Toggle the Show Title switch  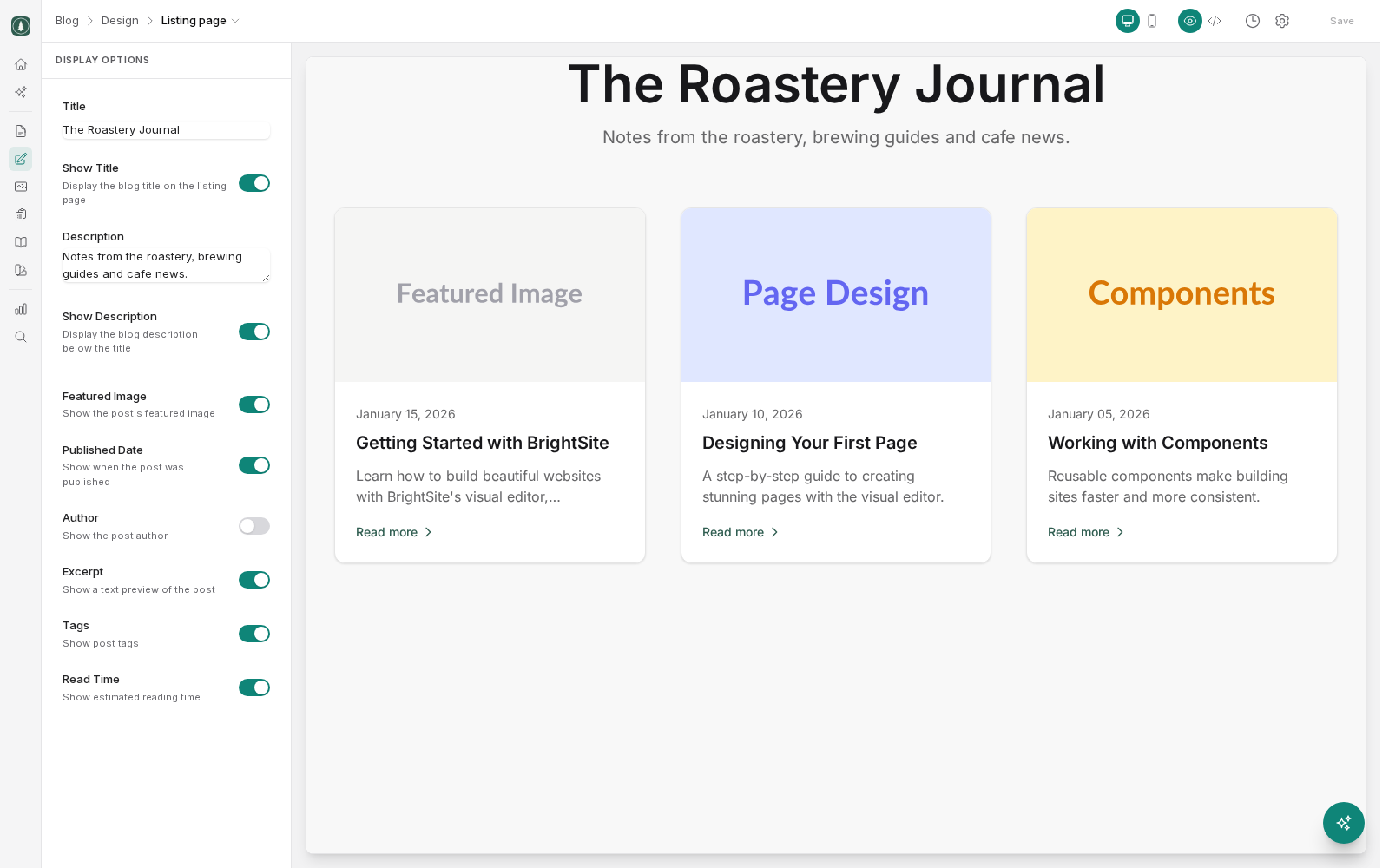[x=254, y=183]
